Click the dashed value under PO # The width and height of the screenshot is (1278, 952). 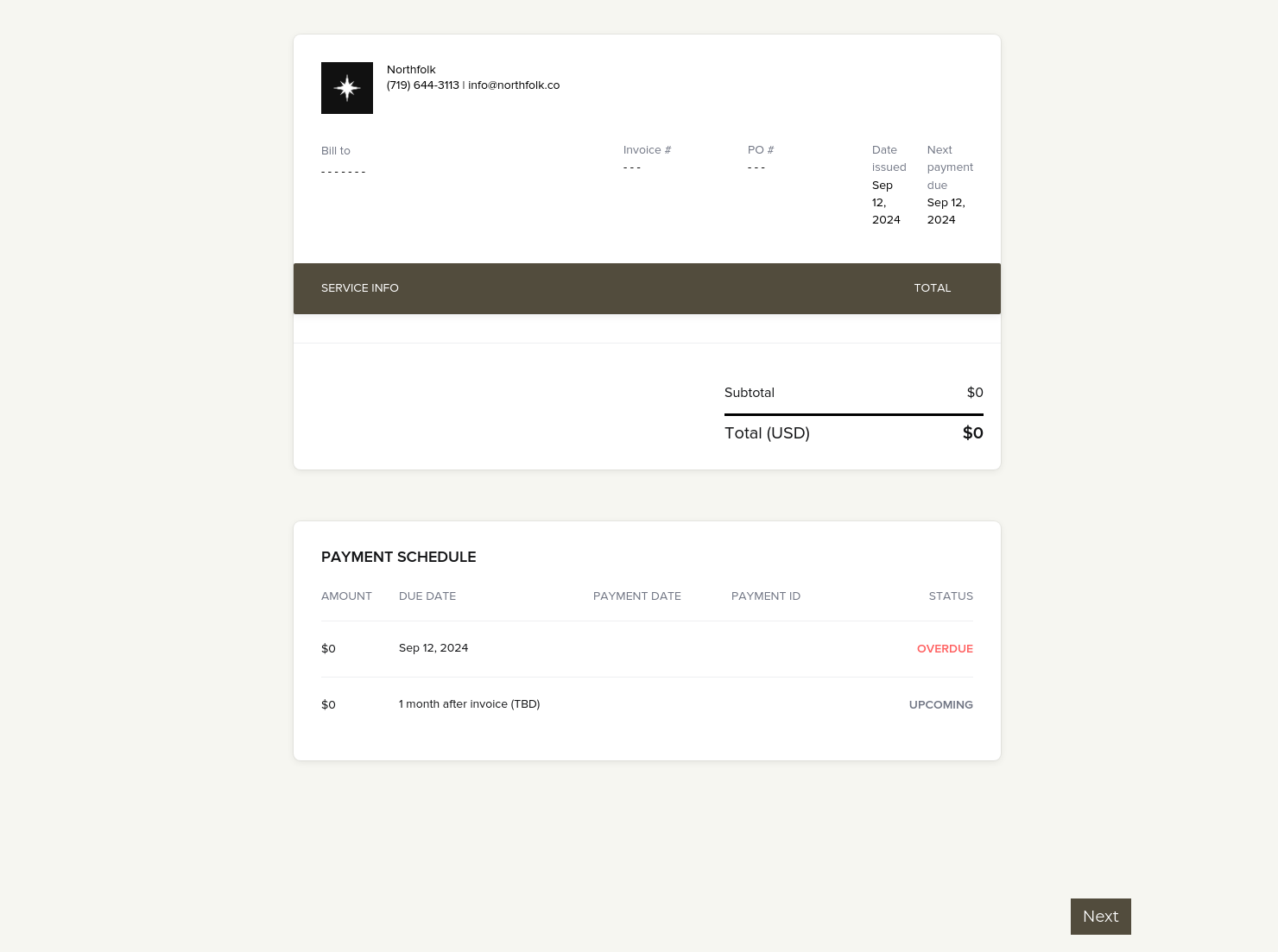click(x=756, y=167)
